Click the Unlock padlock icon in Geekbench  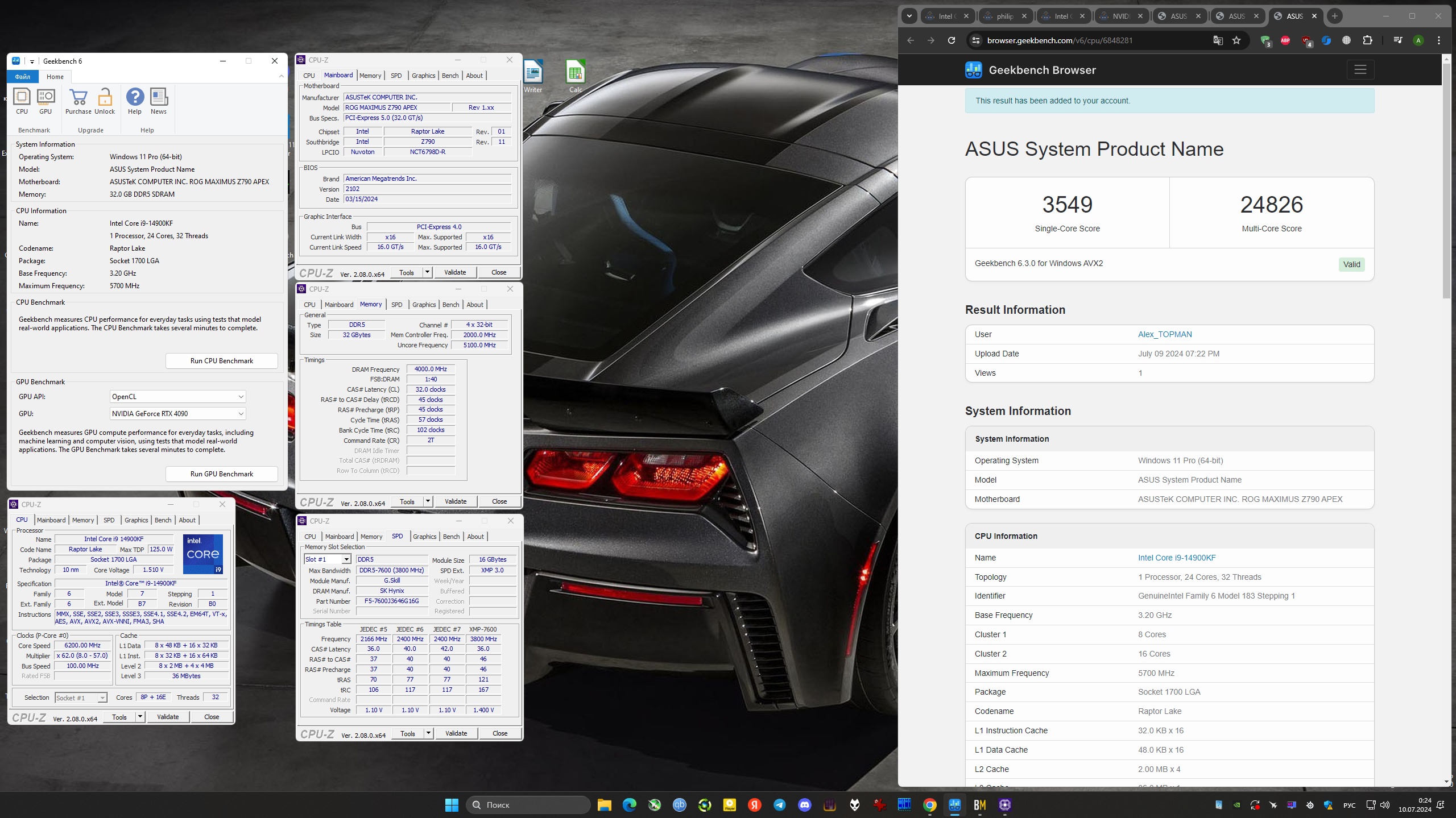tap(105, 101)
